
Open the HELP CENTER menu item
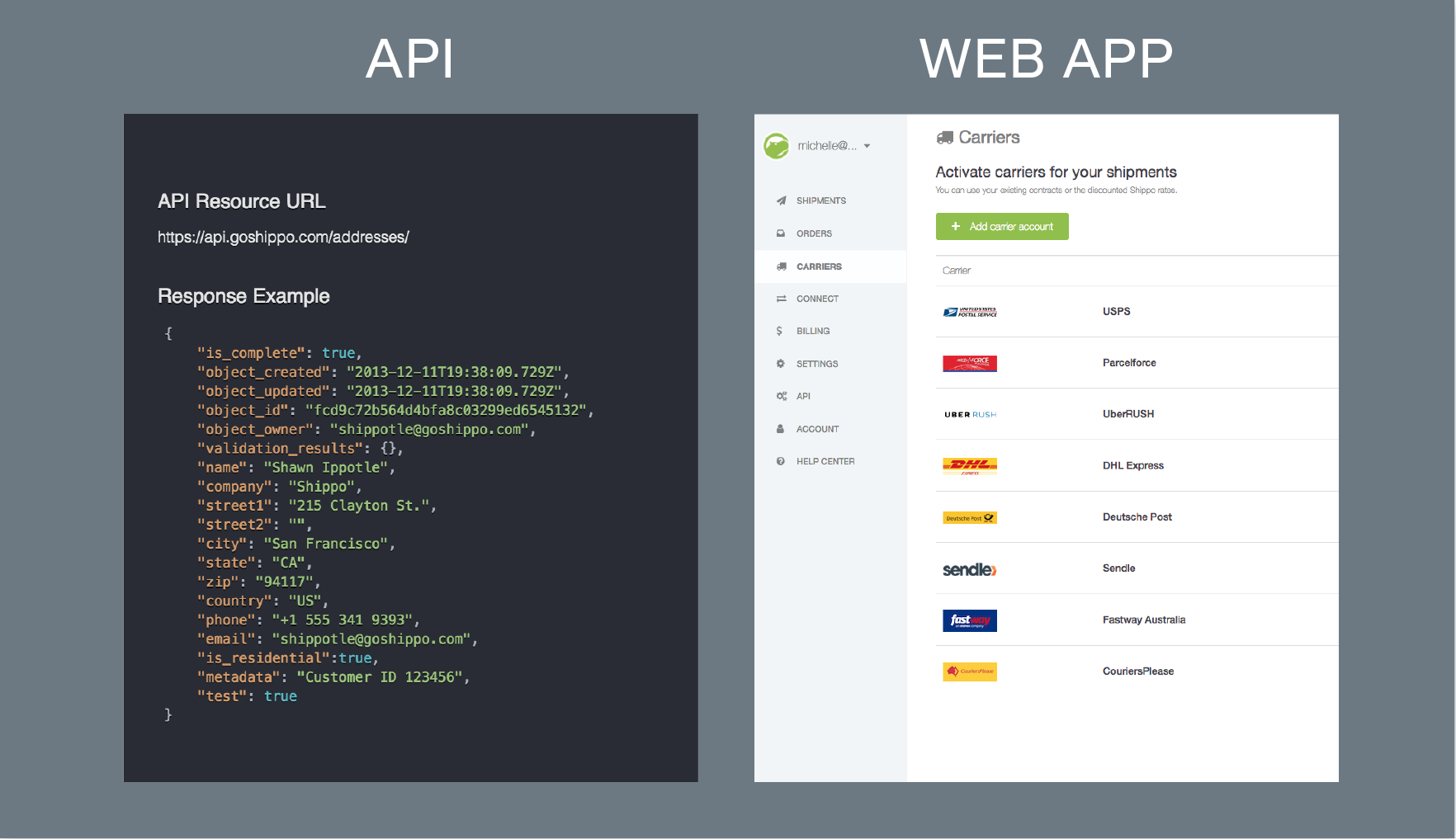click(x=825, y=461)
